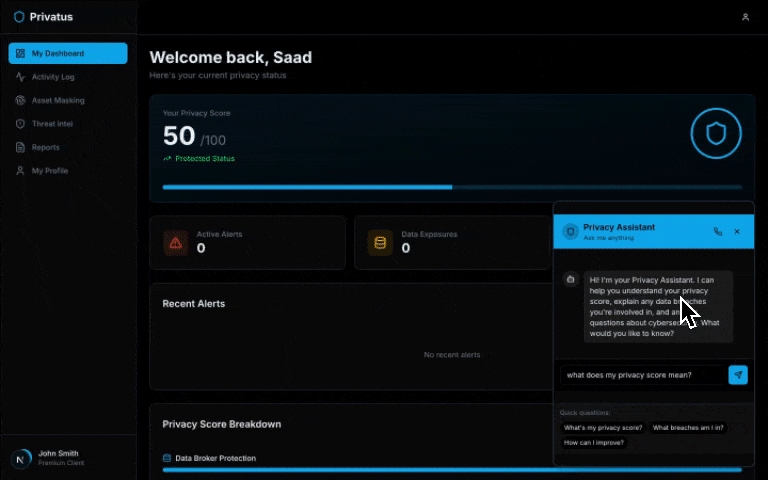Choose "What breaches am I in?" quick question
This screenshot has width=768, height=480.
688,427
